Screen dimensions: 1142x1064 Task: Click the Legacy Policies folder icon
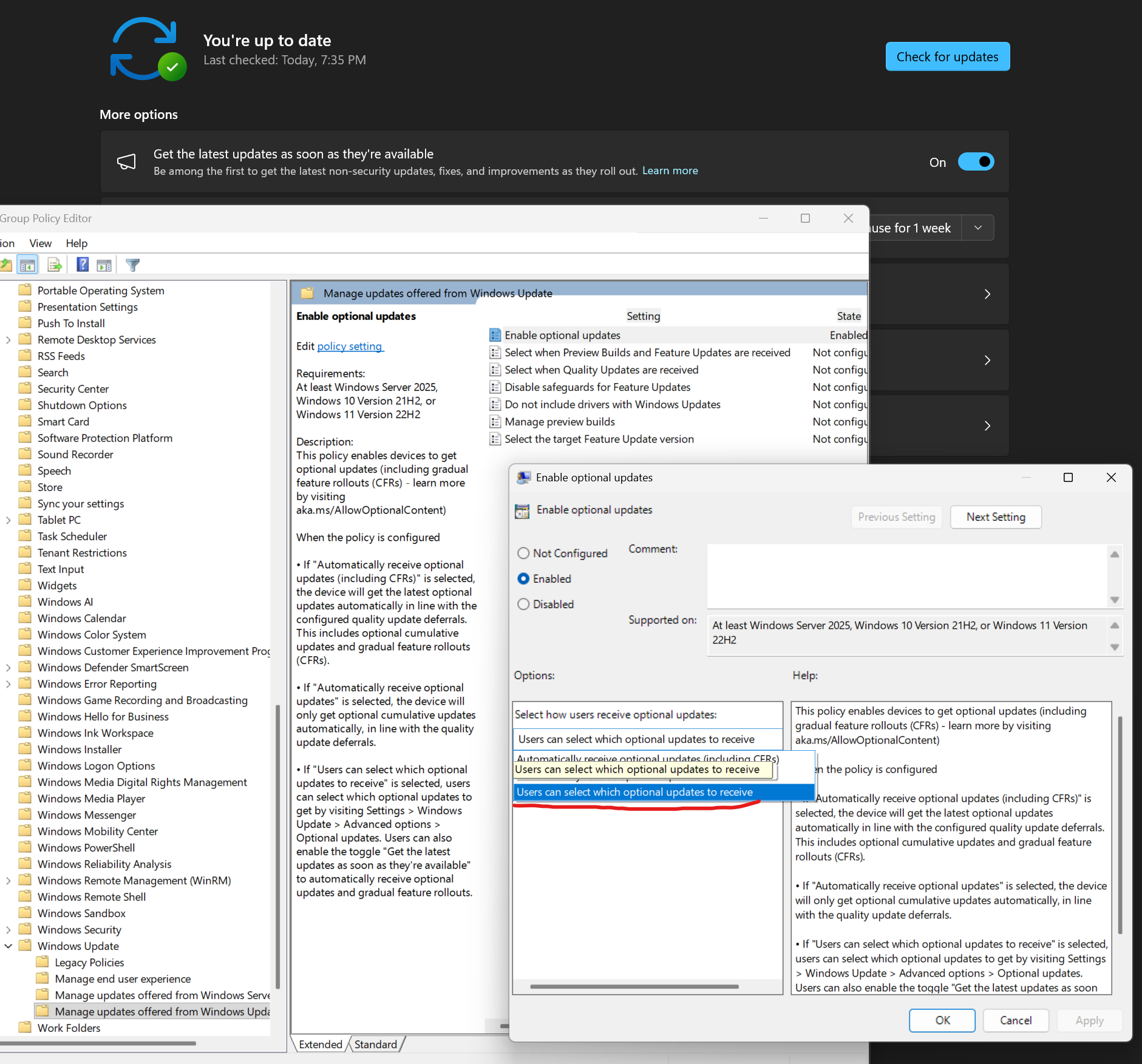coord(42,961)
